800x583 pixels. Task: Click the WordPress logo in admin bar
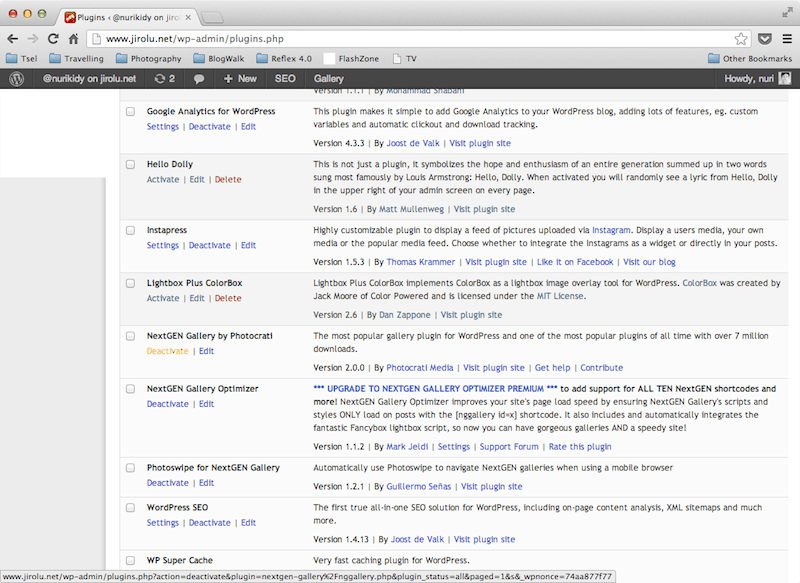pyautogui.click(x=16, y=78)
